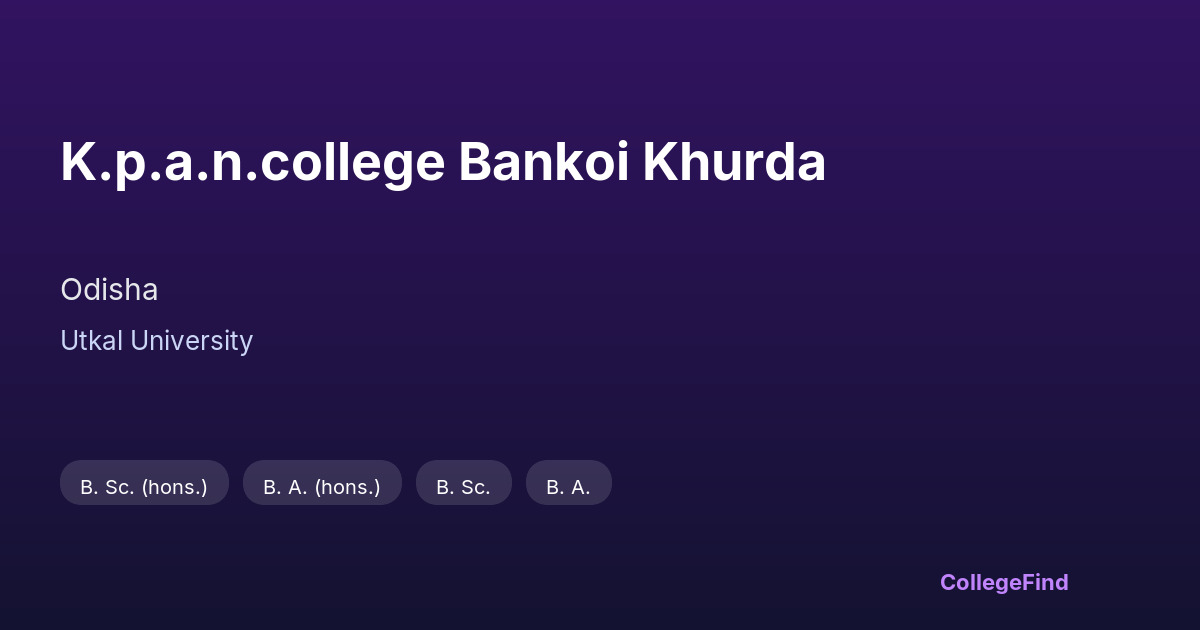Click the word Bankoi in the heading
1200x630 pixels.
544,162
